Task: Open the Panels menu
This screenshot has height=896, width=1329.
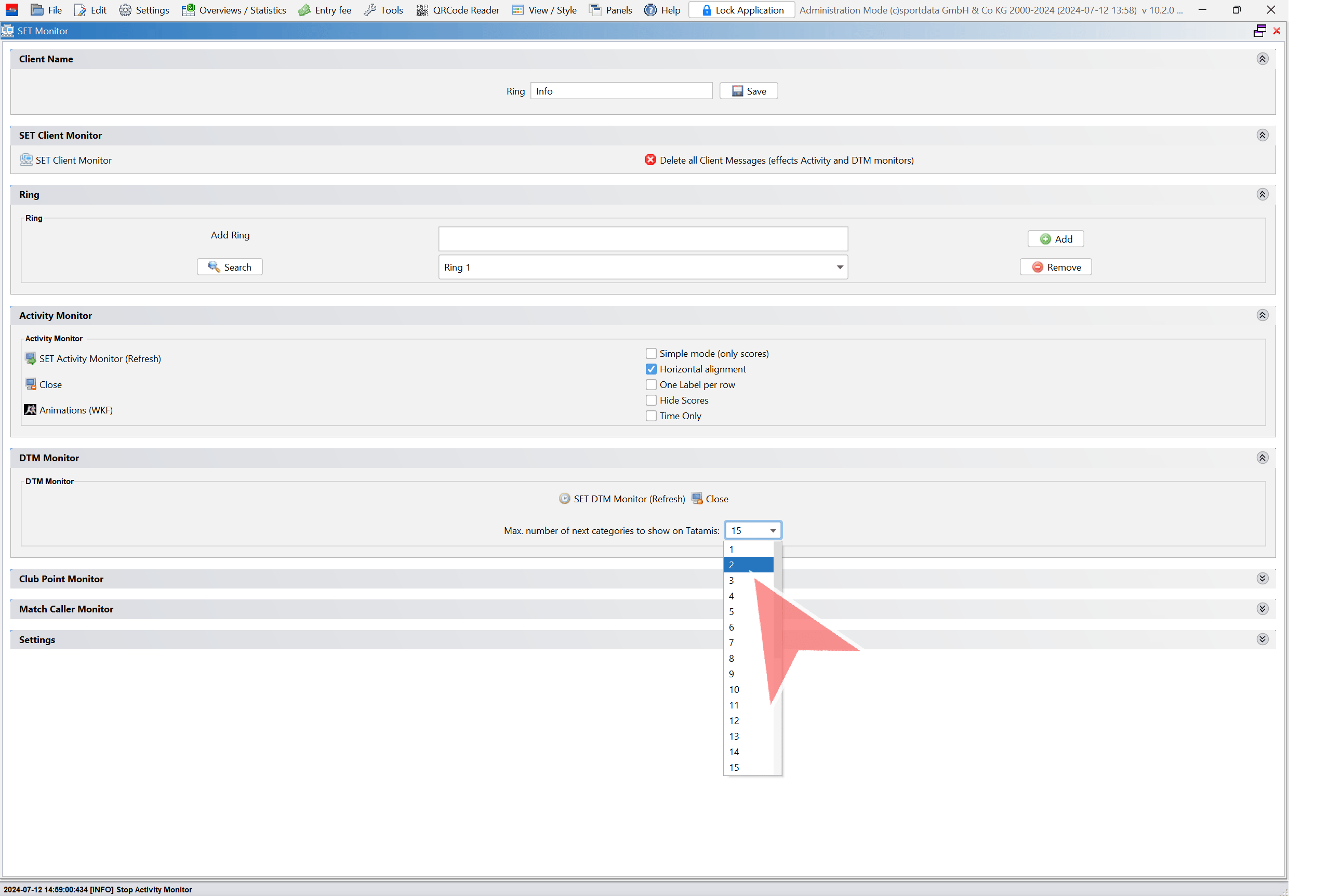Action: pyautogui.click(x=610, y=10)
